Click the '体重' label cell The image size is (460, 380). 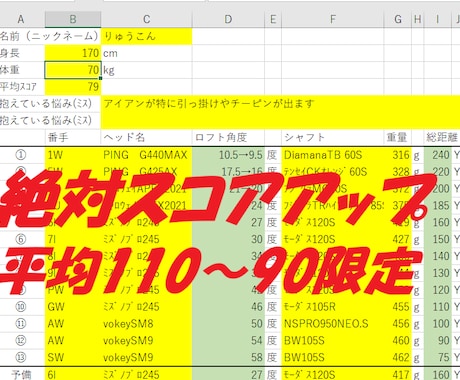pyautogui.click(x=22, y=70)
